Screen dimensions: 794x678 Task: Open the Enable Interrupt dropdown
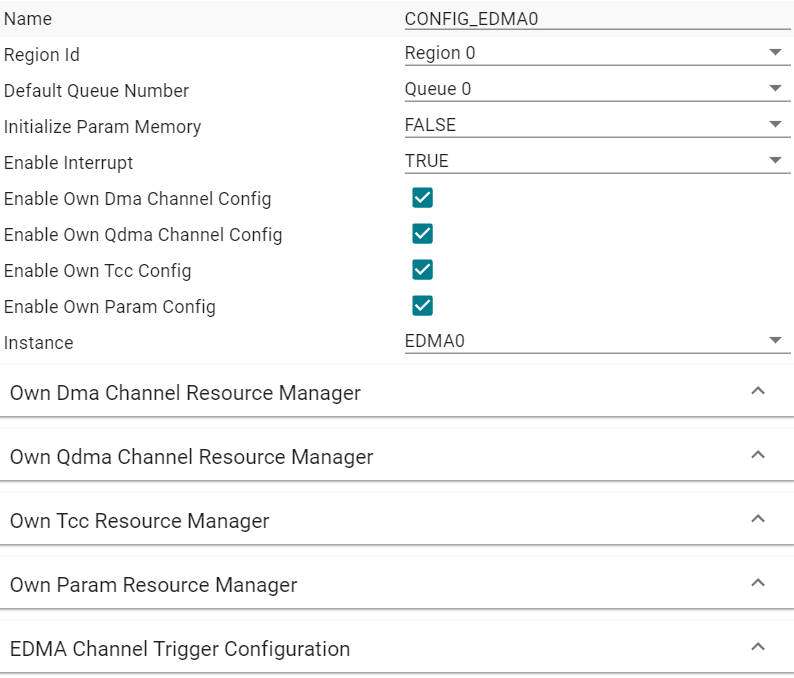tap(590, 161)
